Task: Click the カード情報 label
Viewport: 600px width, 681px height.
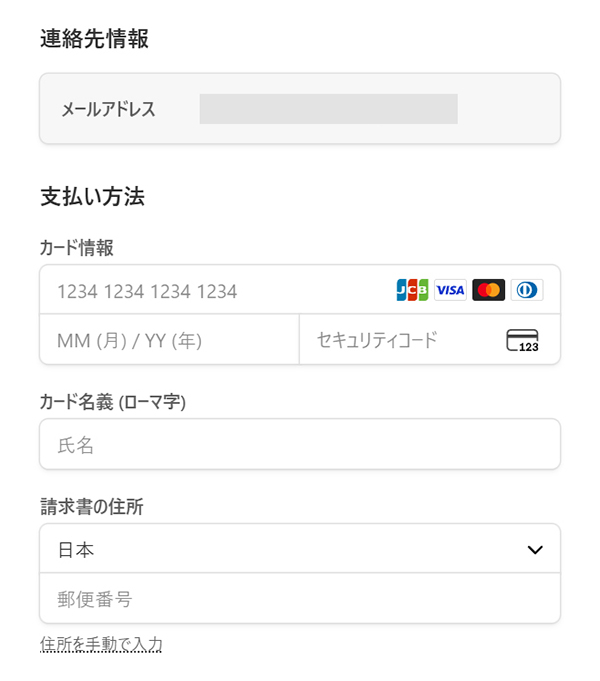Action: pos(76,247)
